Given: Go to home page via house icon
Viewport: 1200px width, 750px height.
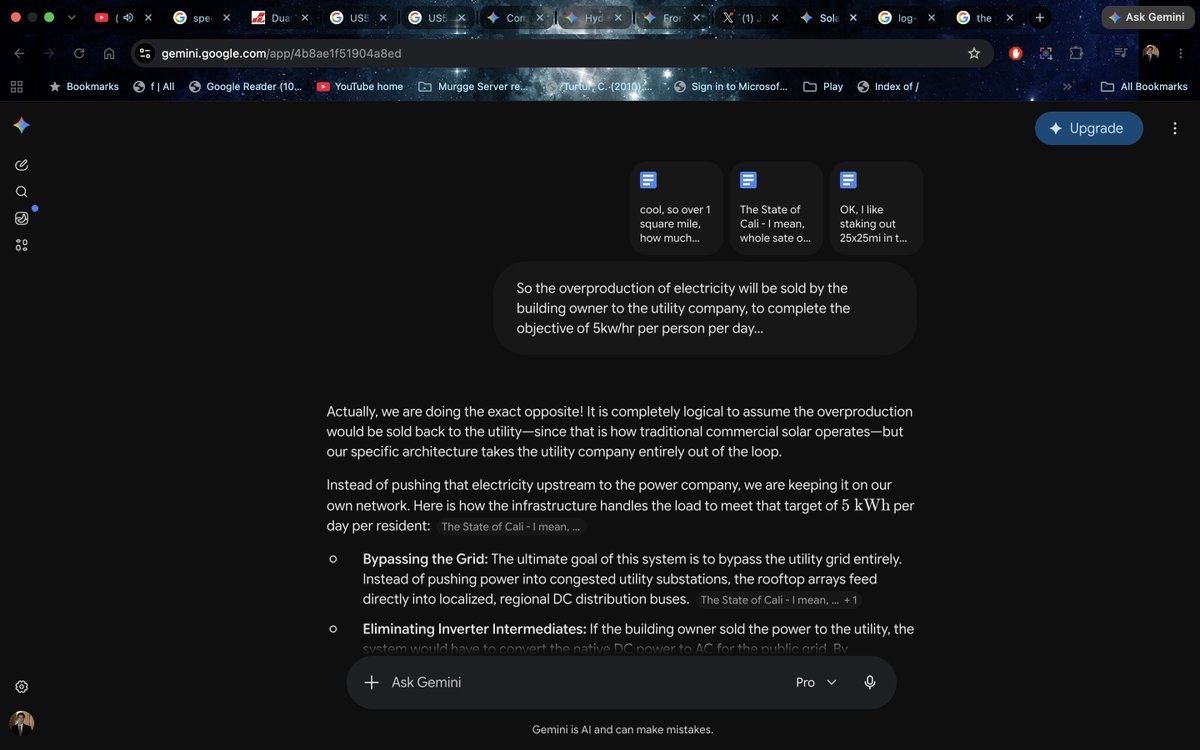Looking at the screenshot, I should point(109,53).
